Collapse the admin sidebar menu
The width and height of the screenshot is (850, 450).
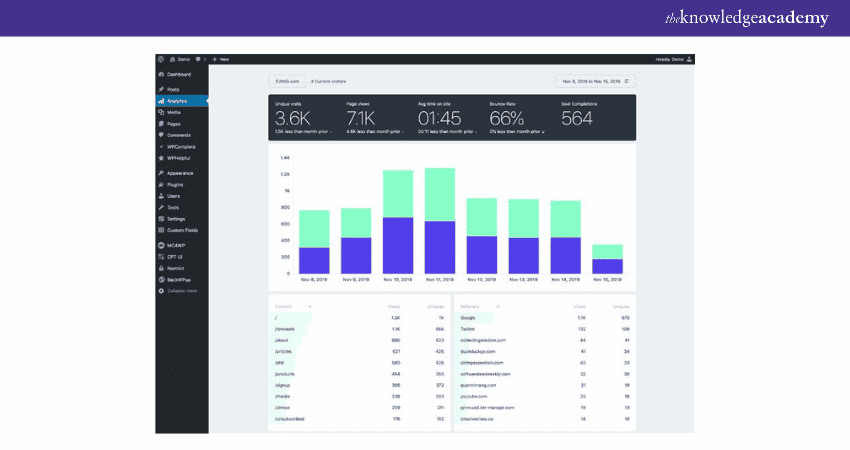tap(180, 290)
